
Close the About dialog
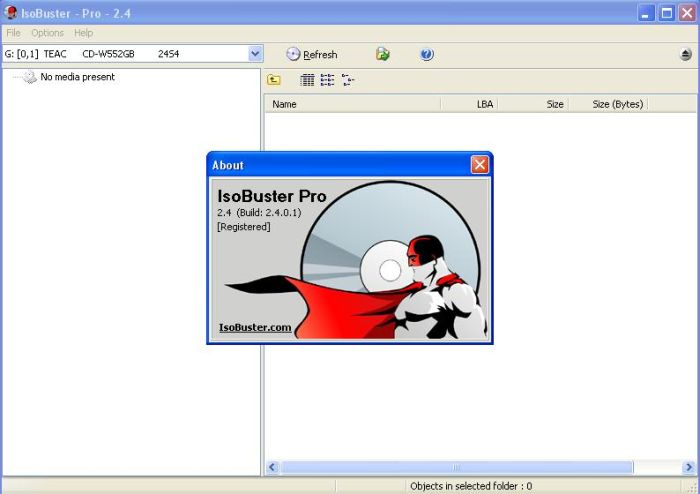click(x=479, y=165)
